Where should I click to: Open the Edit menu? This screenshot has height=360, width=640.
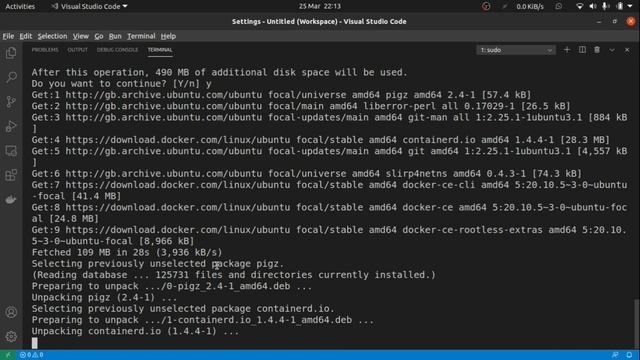[x=26, y=36]
